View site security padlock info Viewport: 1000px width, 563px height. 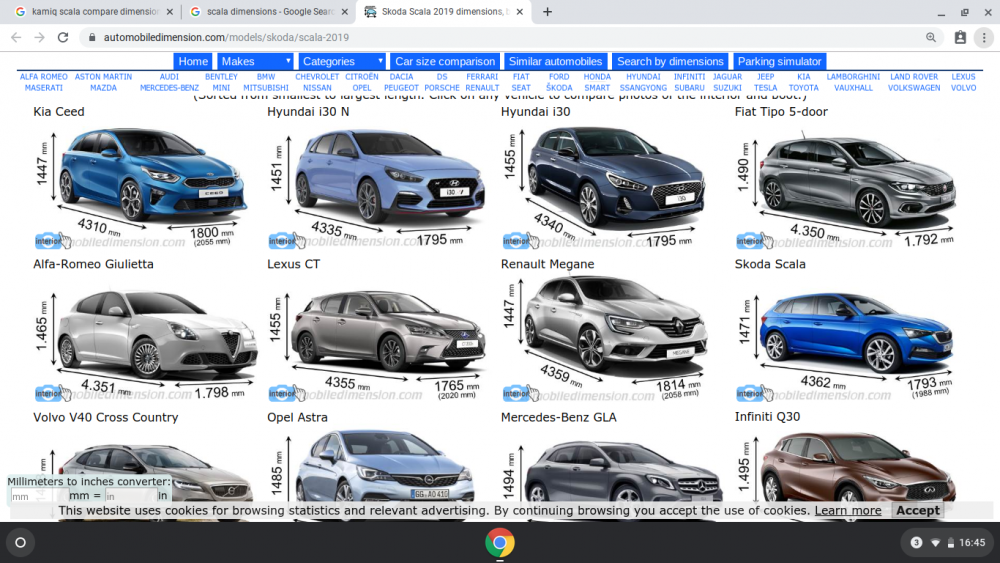pyautogui.click(x=92, y=38)
